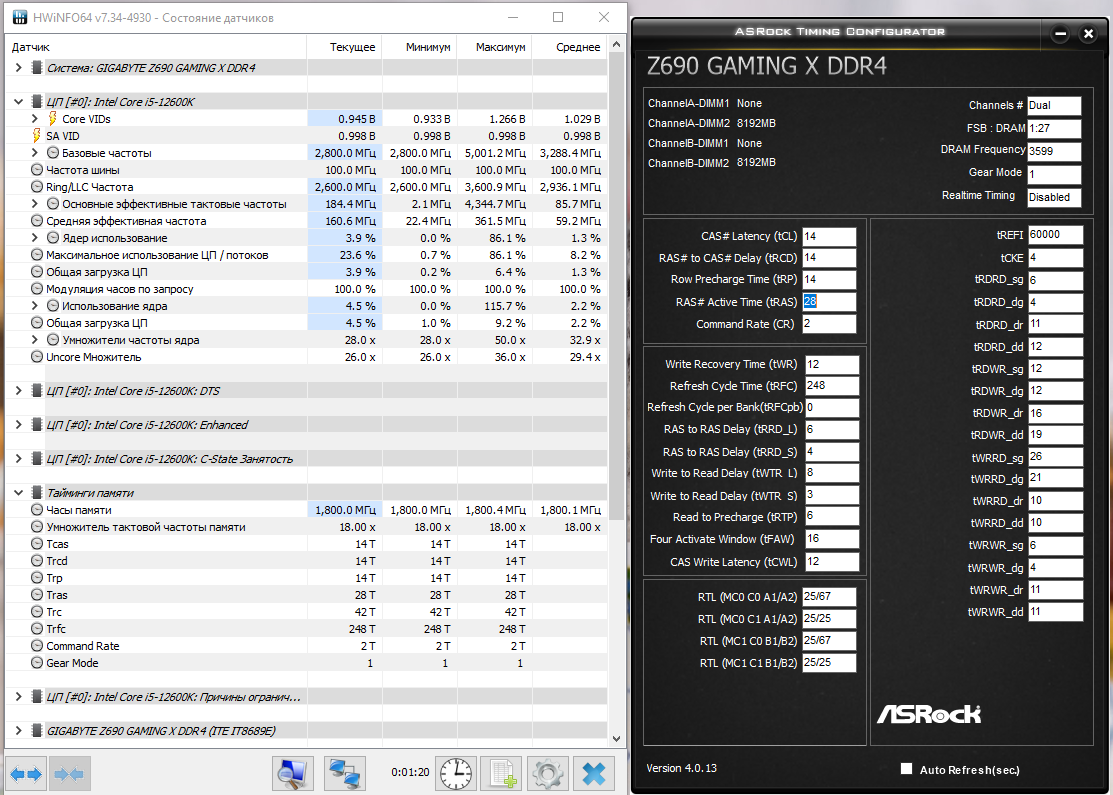Image resolution: width=1113 pixels, height=795 pixels.
Task: Click the gauge icon beside Общая загрузка ЦП 3.9 %
Action: coord(37,272)
